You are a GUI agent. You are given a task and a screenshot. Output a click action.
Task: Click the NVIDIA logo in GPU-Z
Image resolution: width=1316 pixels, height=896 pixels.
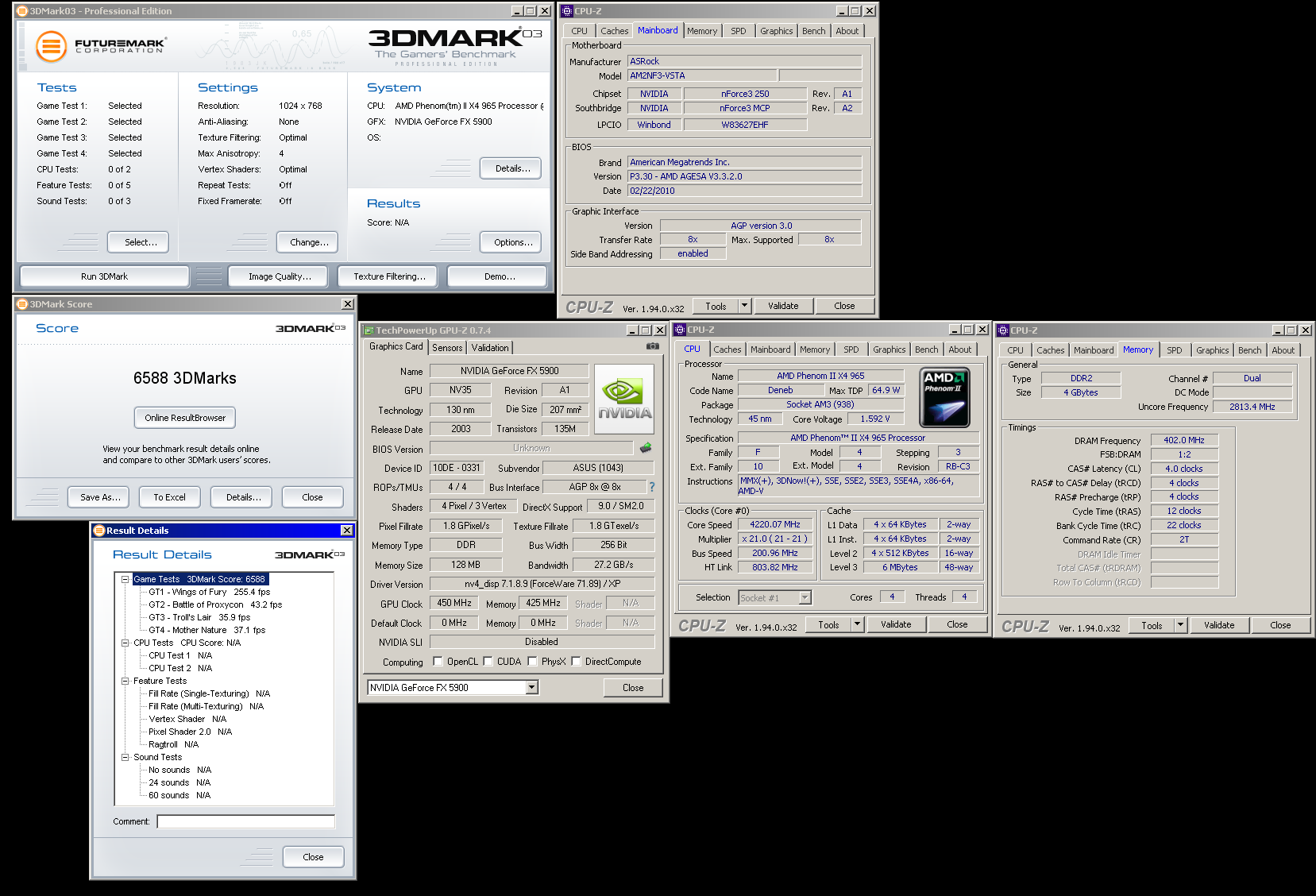tap(624, 400)
